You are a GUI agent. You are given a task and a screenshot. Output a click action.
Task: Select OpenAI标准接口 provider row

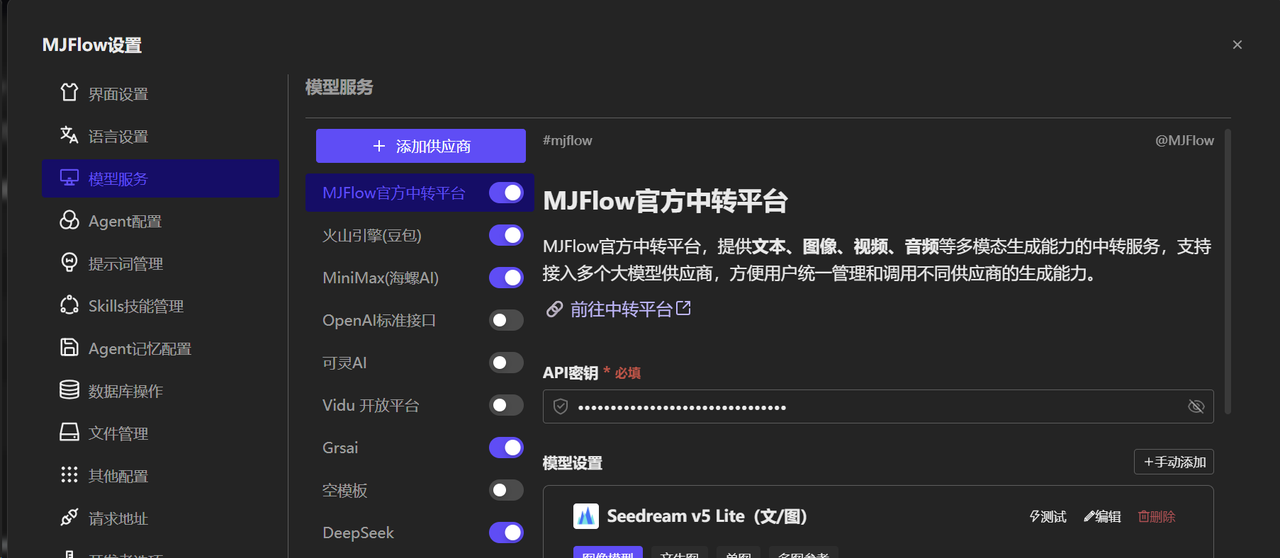pyautogui.click(x=420, y=320)
